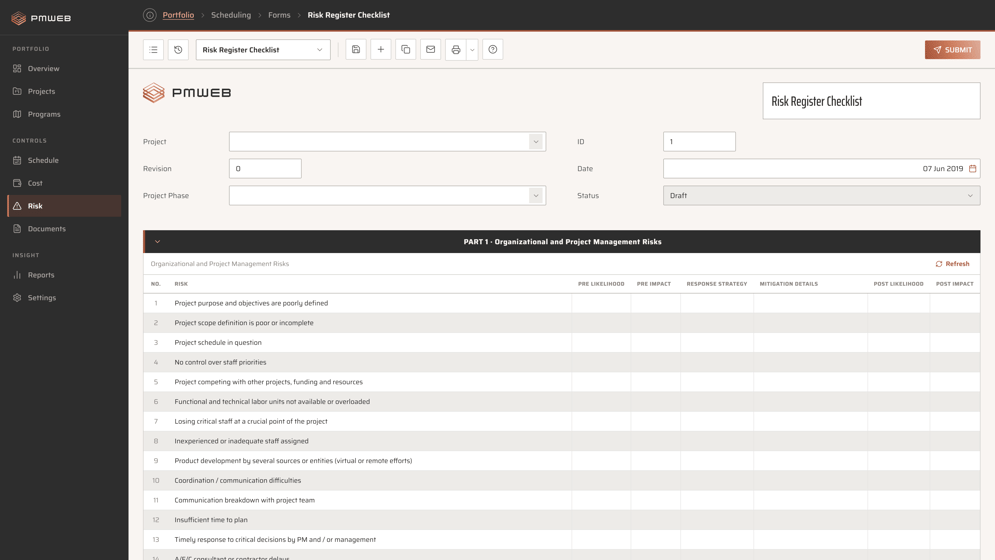
Task: Click the Projects folder icon
Action: point(17,91)
